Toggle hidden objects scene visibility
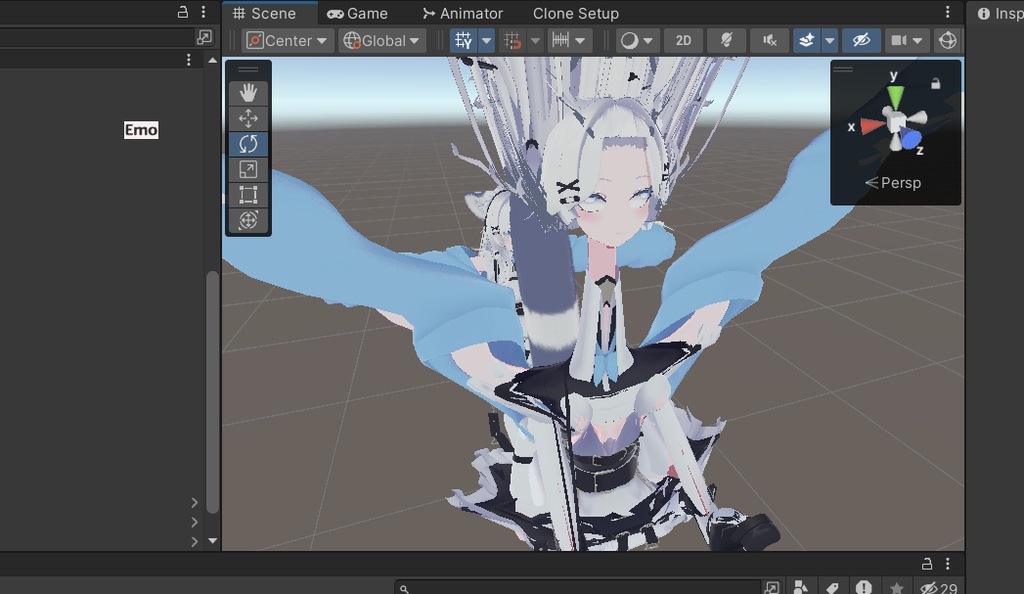Viewport: 1024px width, 594px height. click(861, 40)
